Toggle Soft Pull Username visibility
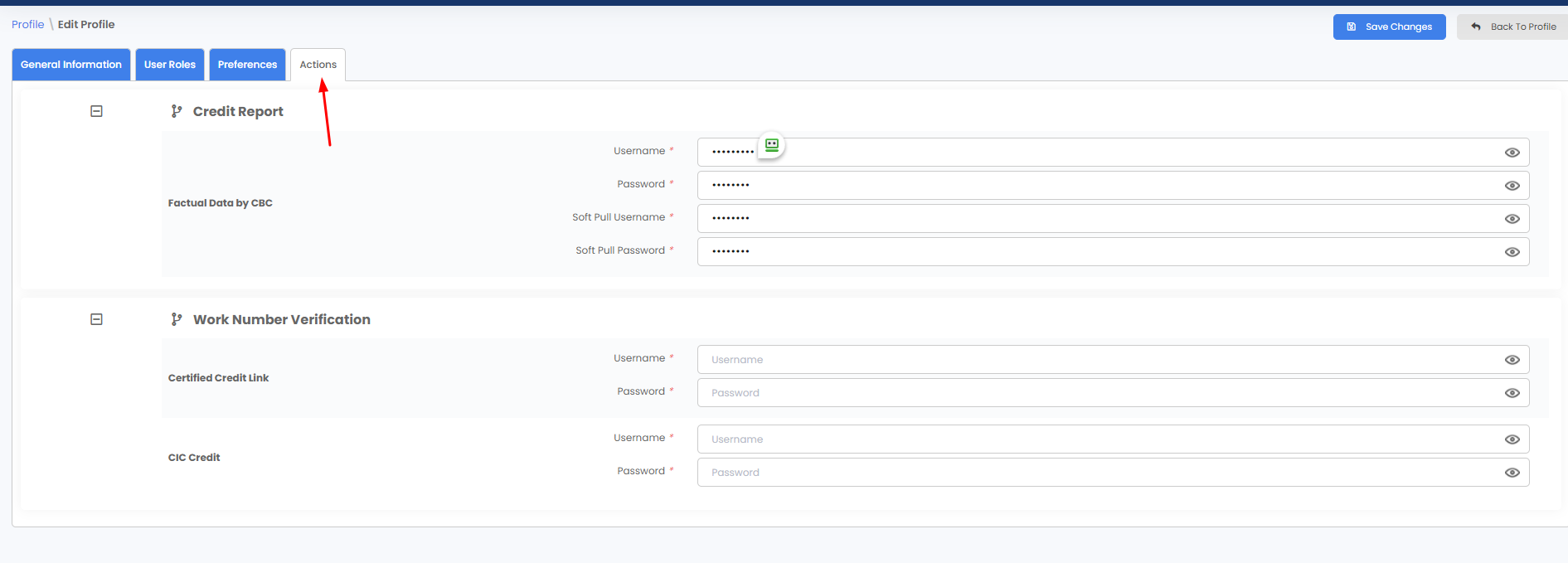Screen dimensions: 1568x563 [1512, 219]
